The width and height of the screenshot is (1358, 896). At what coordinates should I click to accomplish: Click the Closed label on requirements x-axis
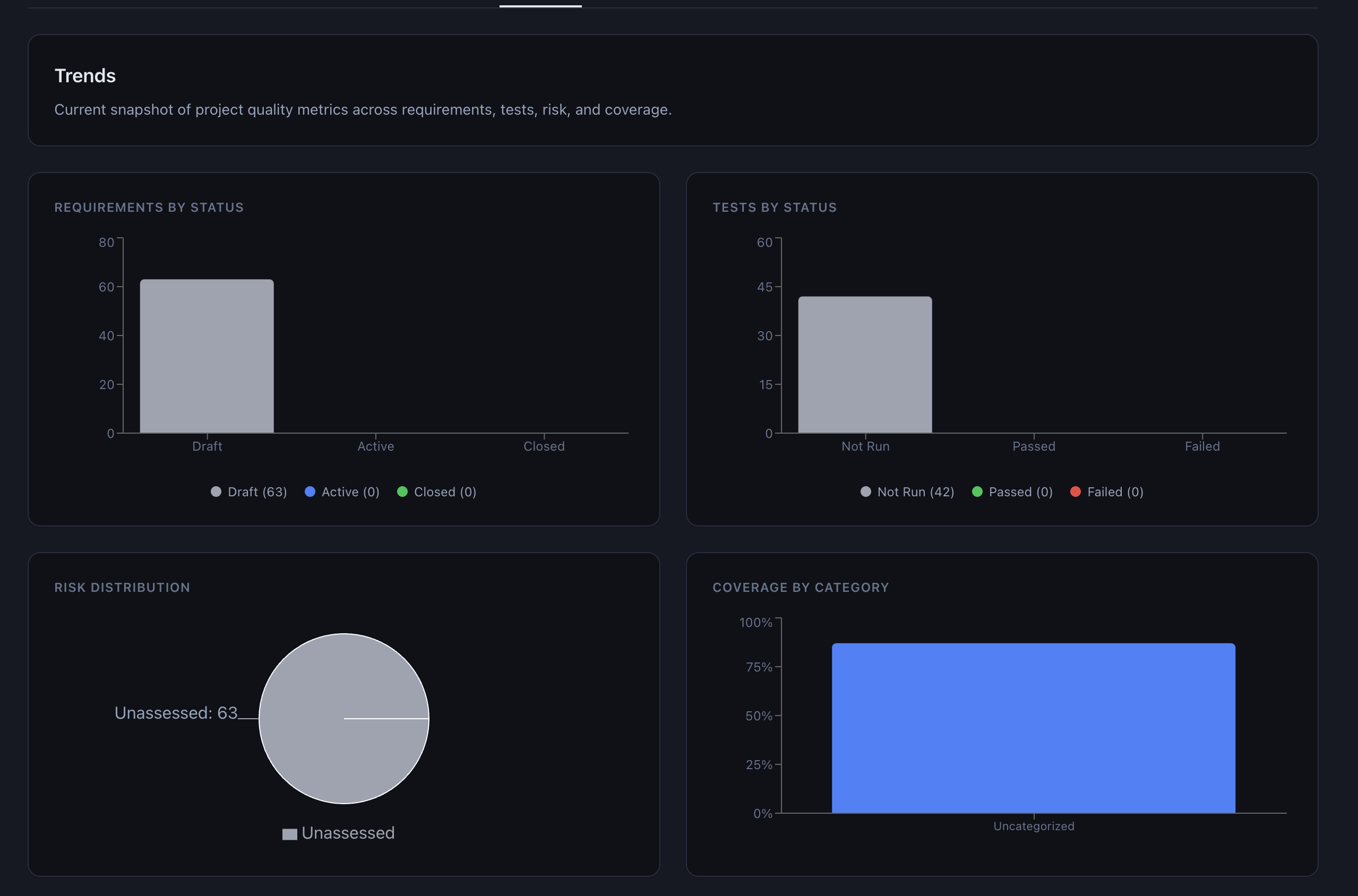[544, 446]
